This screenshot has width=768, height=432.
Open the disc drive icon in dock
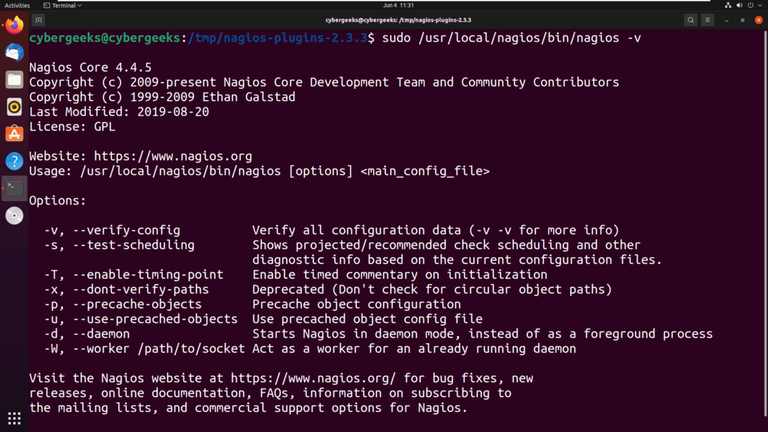click(x=14, y=215)
